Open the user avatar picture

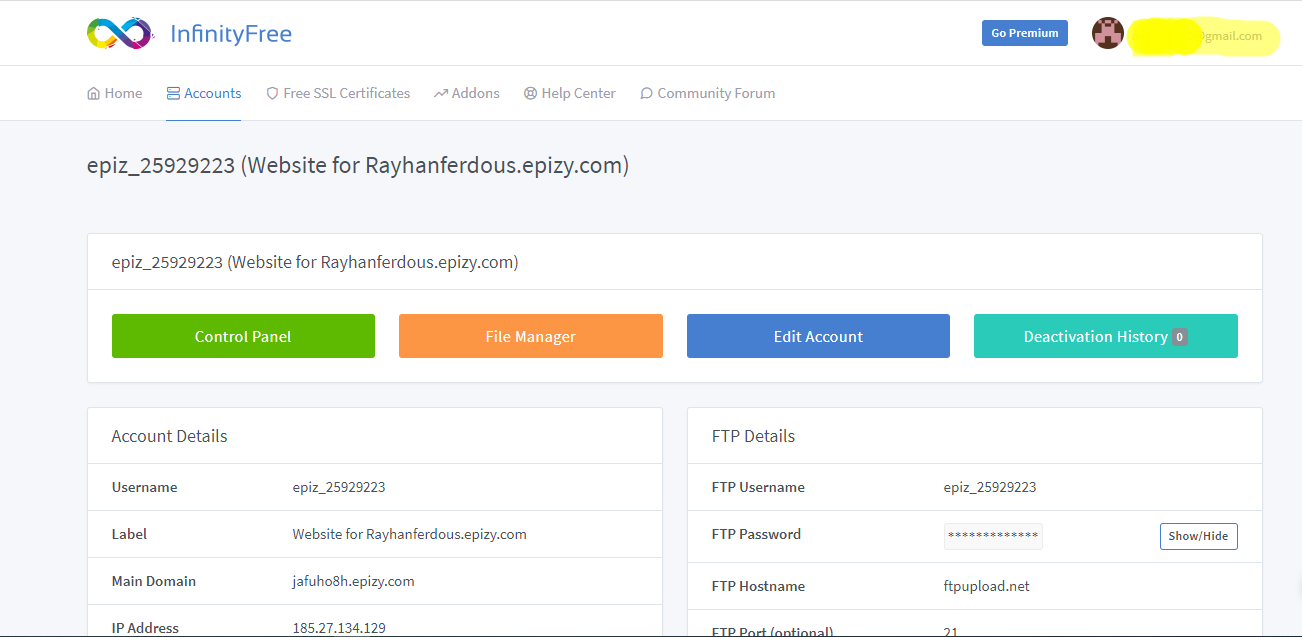pyautogui.click(x=1108, y=34)
